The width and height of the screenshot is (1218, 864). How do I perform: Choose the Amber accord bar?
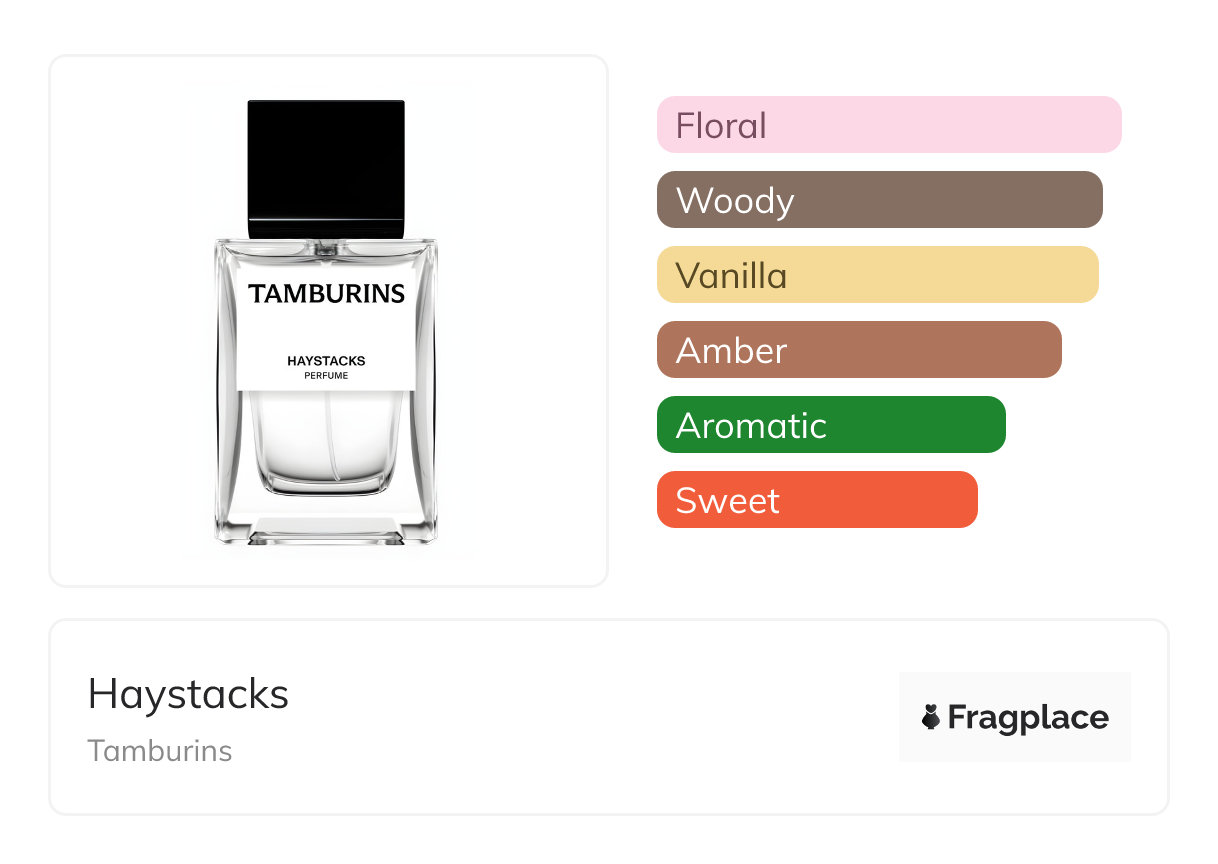click(858, 350)
